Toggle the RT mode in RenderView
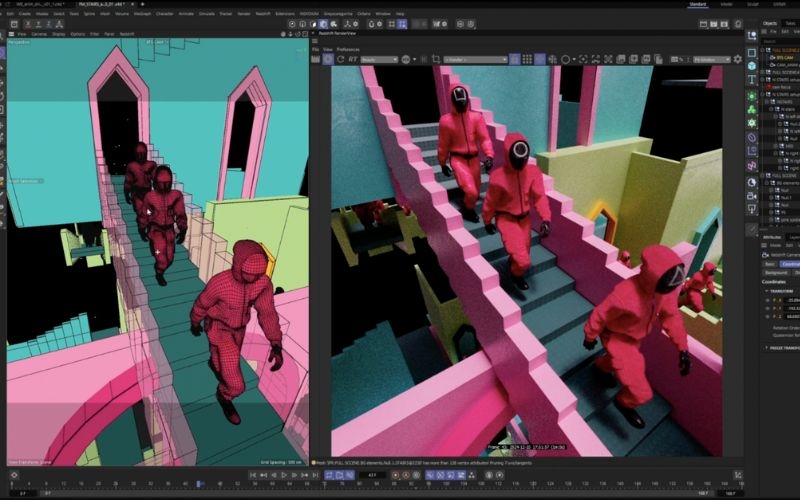The height and width of the screenshot is (500, 800). [x=353, y=59]
